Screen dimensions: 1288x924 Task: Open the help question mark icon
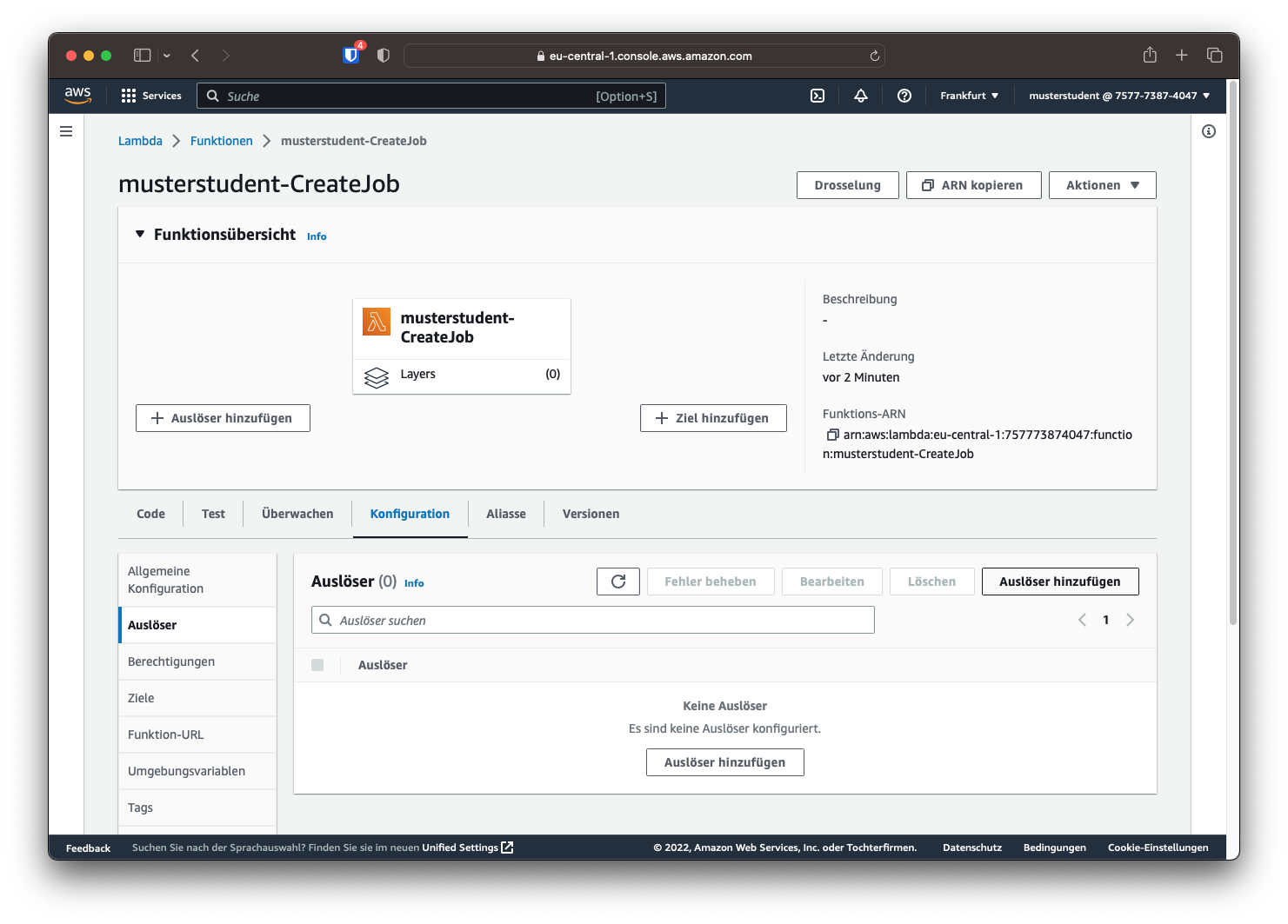pos(904,96)
